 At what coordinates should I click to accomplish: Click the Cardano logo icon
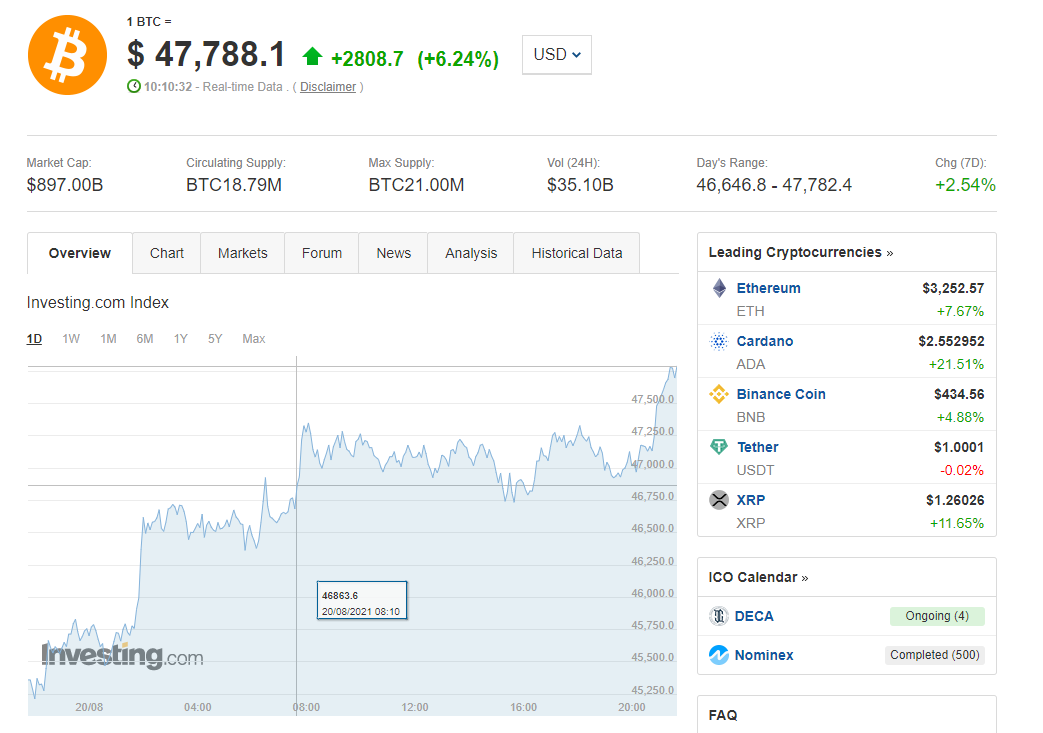tap(719, 341)
